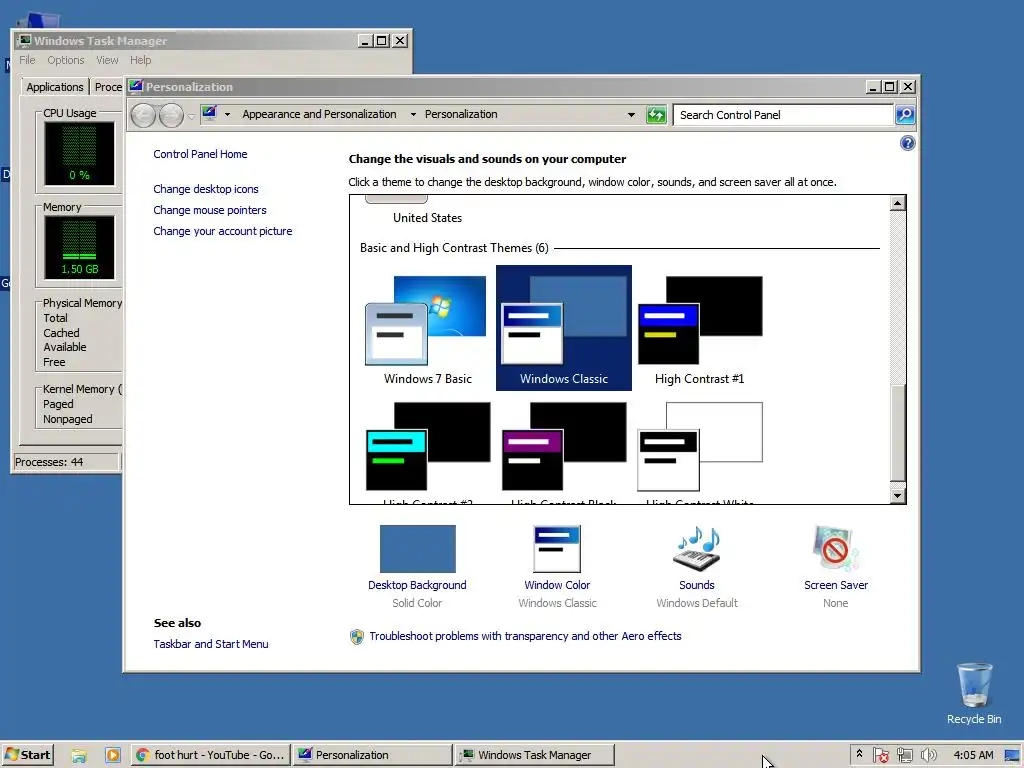Click Change mouse pointers link
1024x768 pixels.
click(x=210, y=210)
